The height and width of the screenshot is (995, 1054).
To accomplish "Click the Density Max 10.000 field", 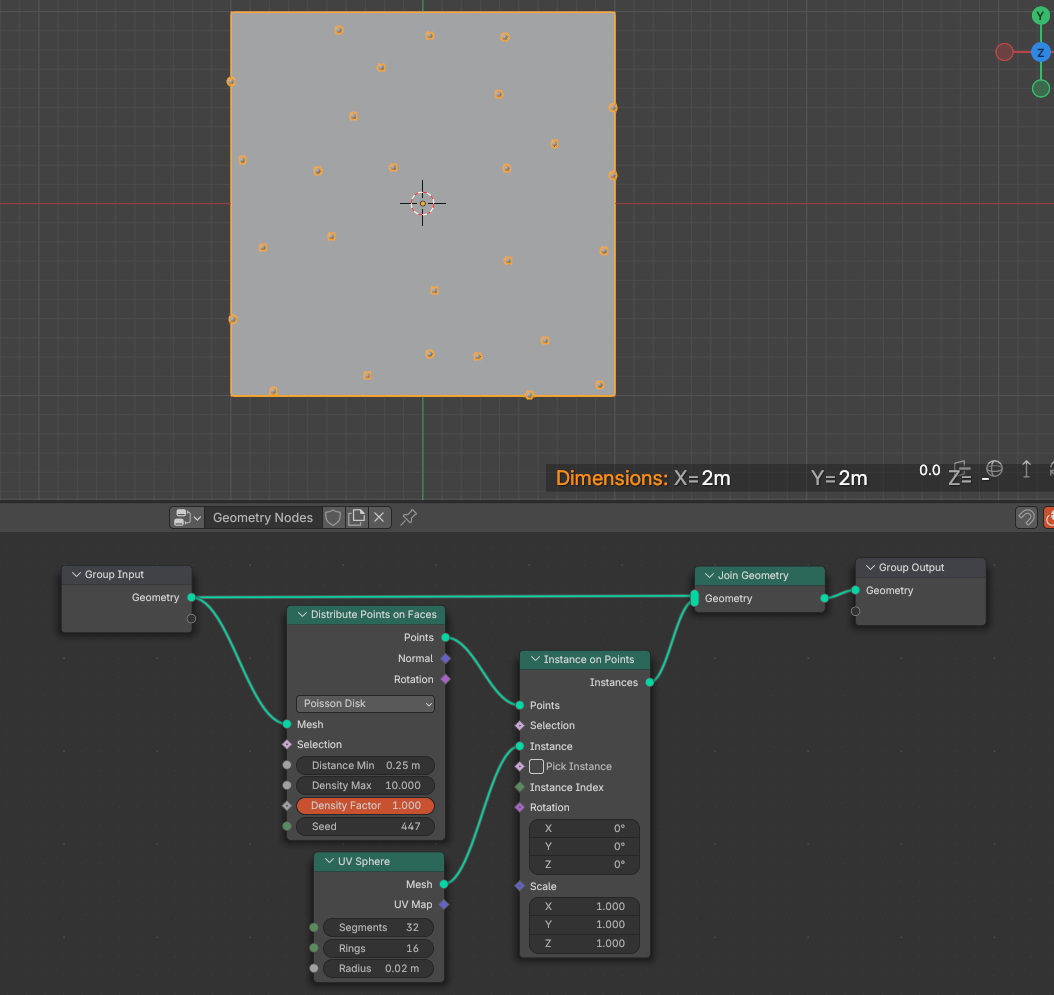I will tap(365, 785).
